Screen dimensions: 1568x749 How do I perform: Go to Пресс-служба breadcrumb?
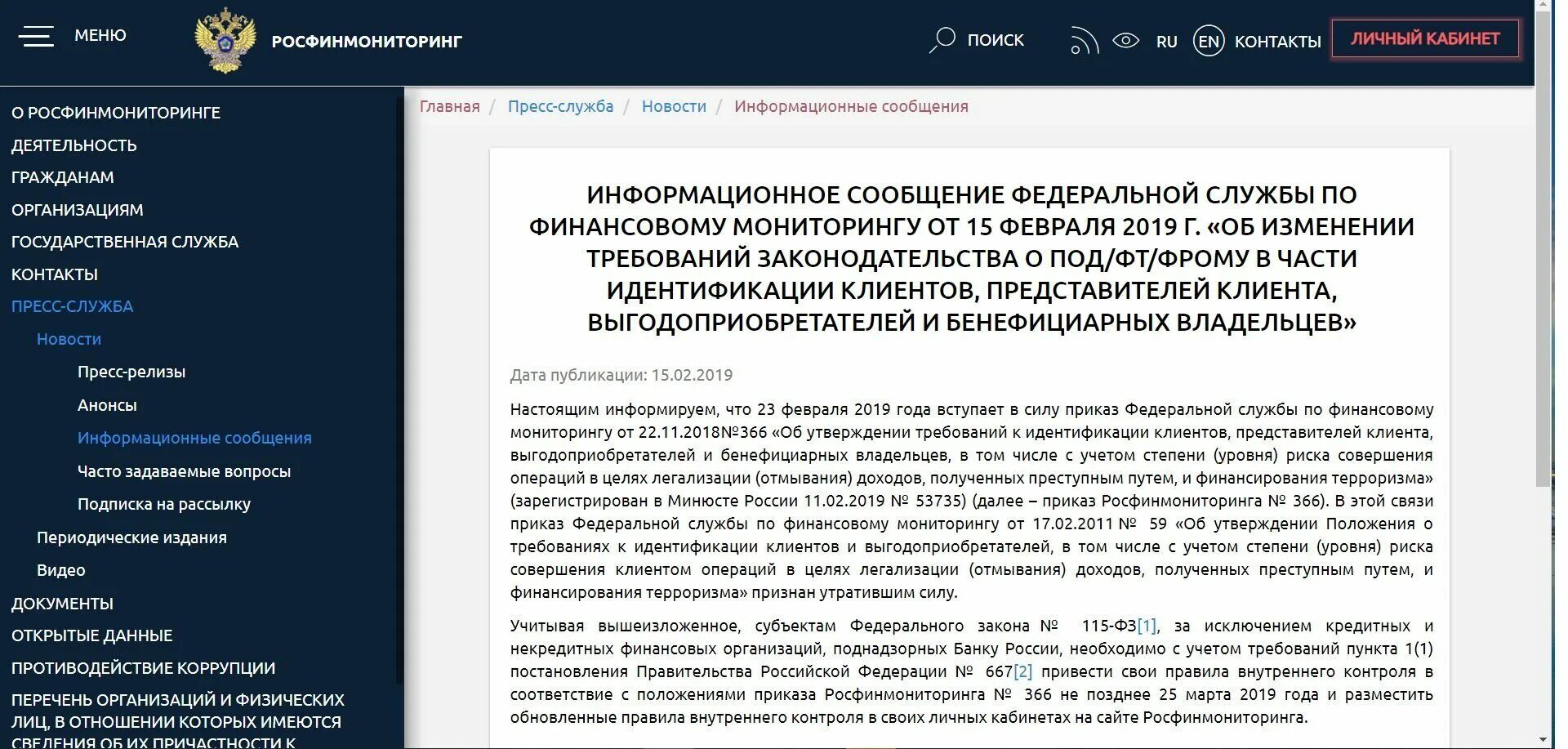(x=560, y=106)
